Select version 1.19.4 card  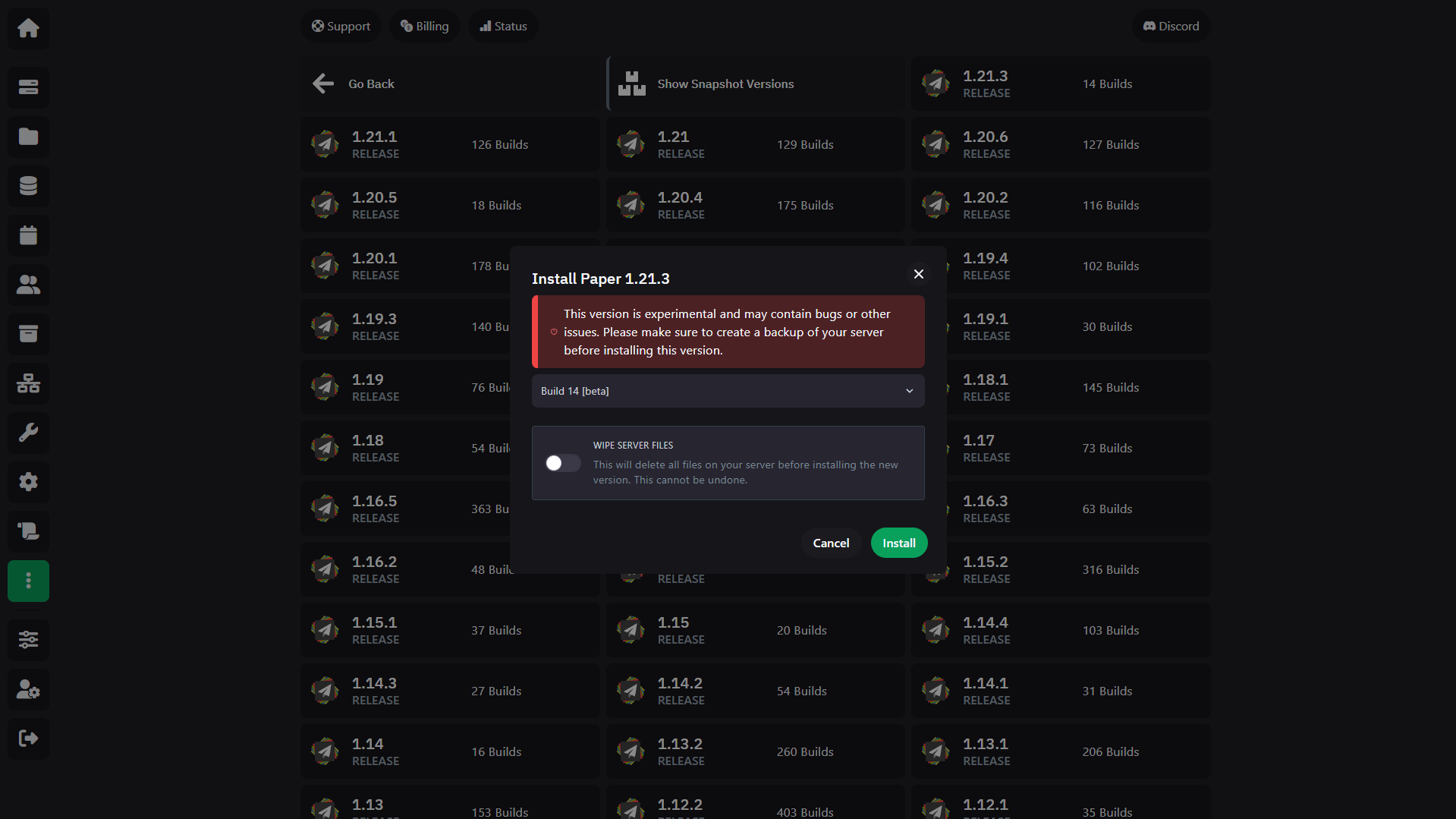(x=1078, y=266)
